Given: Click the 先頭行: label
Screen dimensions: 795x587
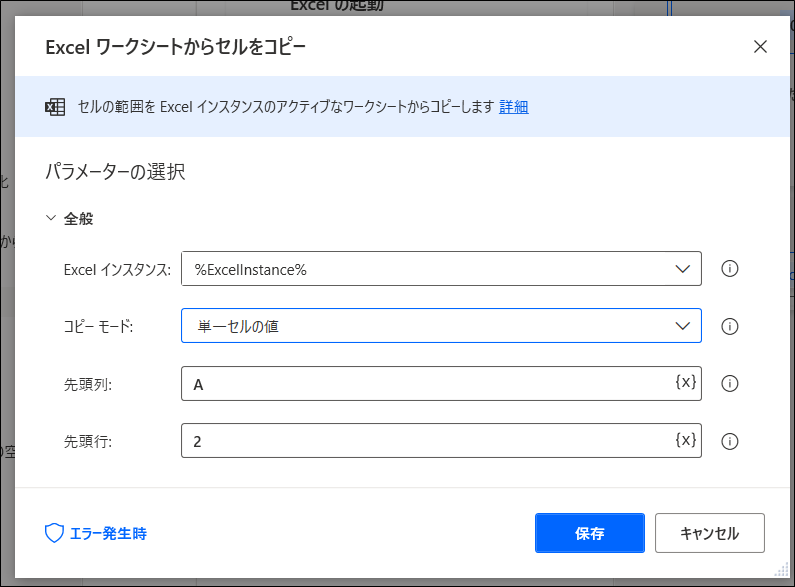Looking at the screenshot, I should coord(88,442).
